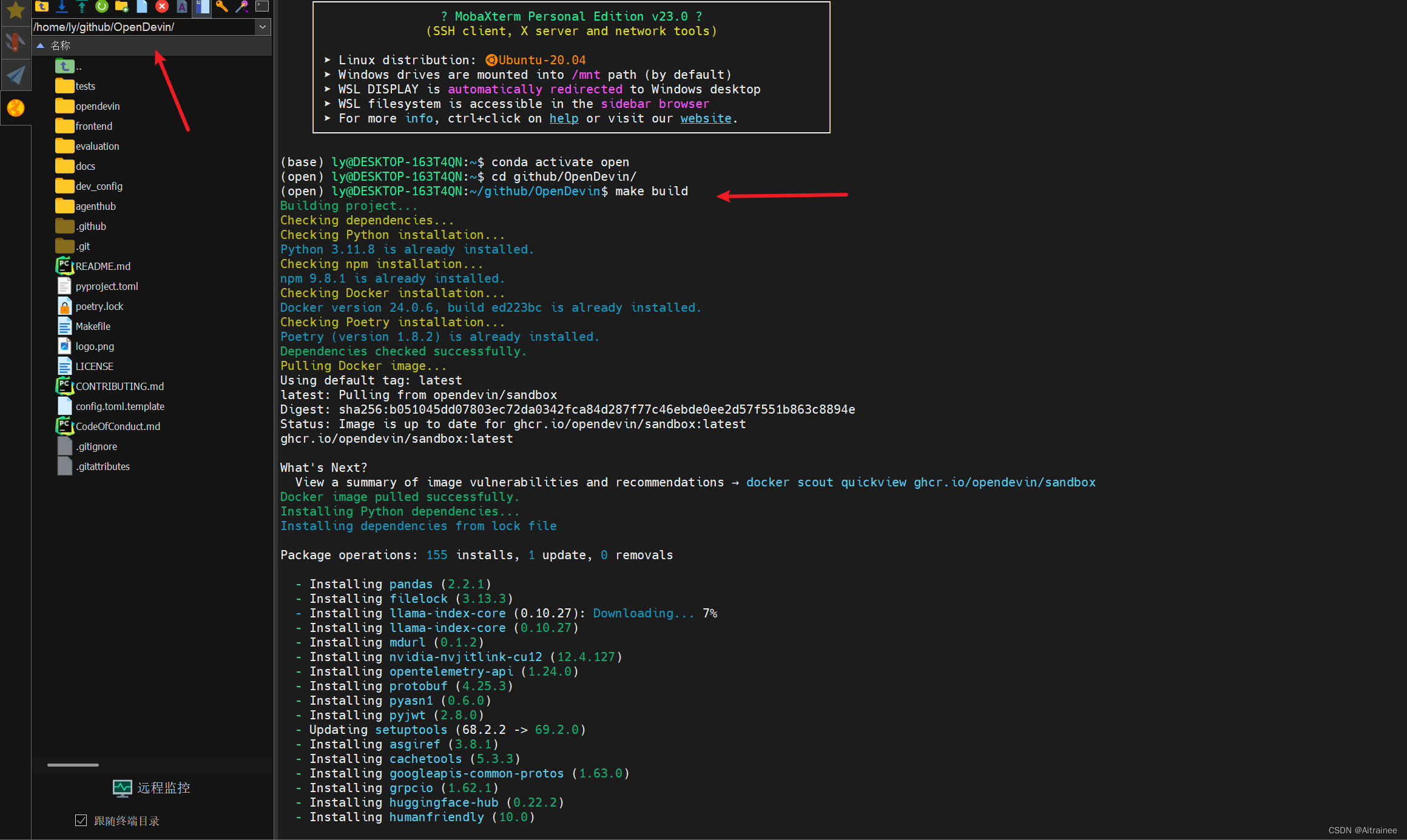
Task: Click the path input field
Action: (143, 27)
